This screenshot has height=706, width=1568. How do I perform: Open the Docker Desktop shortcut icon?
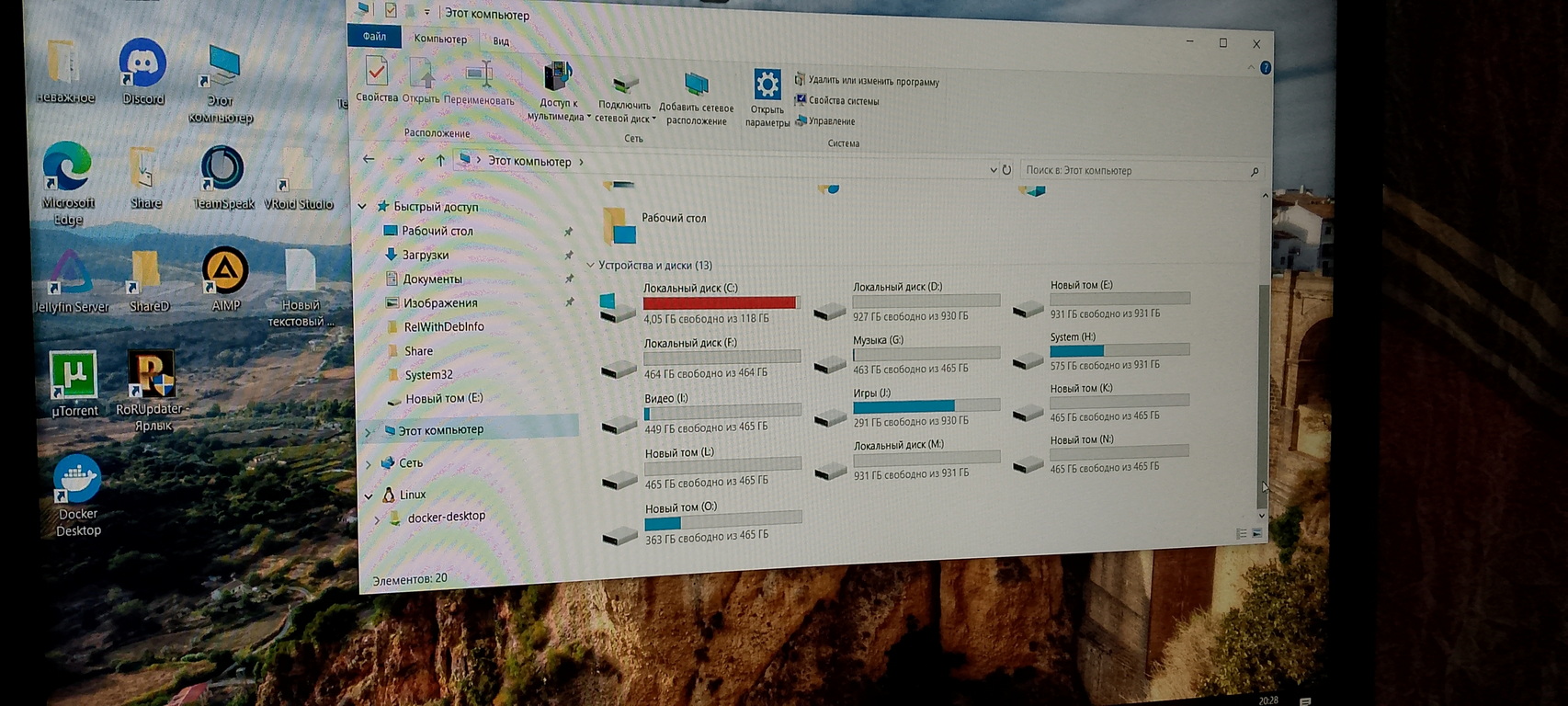[x=77, y=481]
